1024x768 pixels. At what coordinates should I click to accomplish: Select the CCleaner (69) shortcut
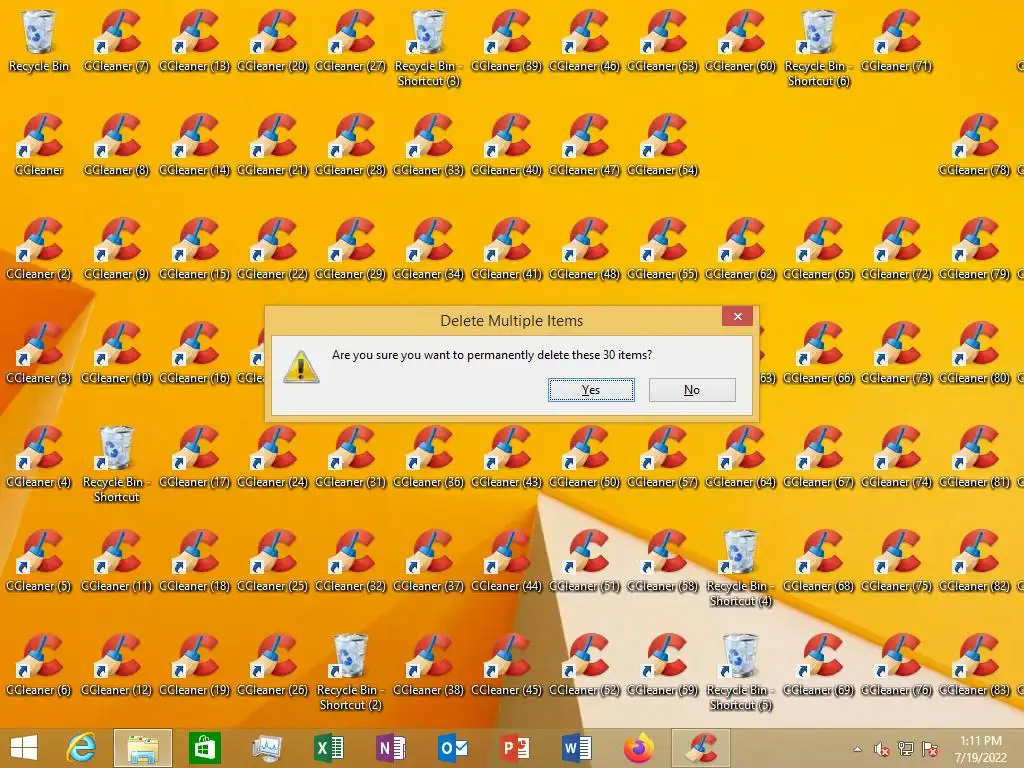click(818, 664)
